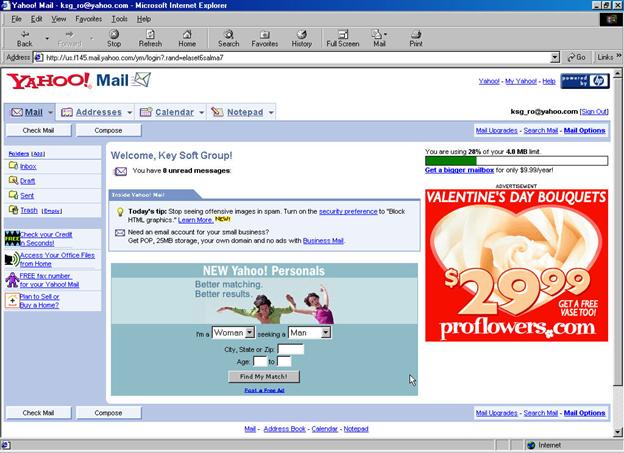Click the minimum Age input field
Screen dimensions: 624x453
tap(260, 361)
